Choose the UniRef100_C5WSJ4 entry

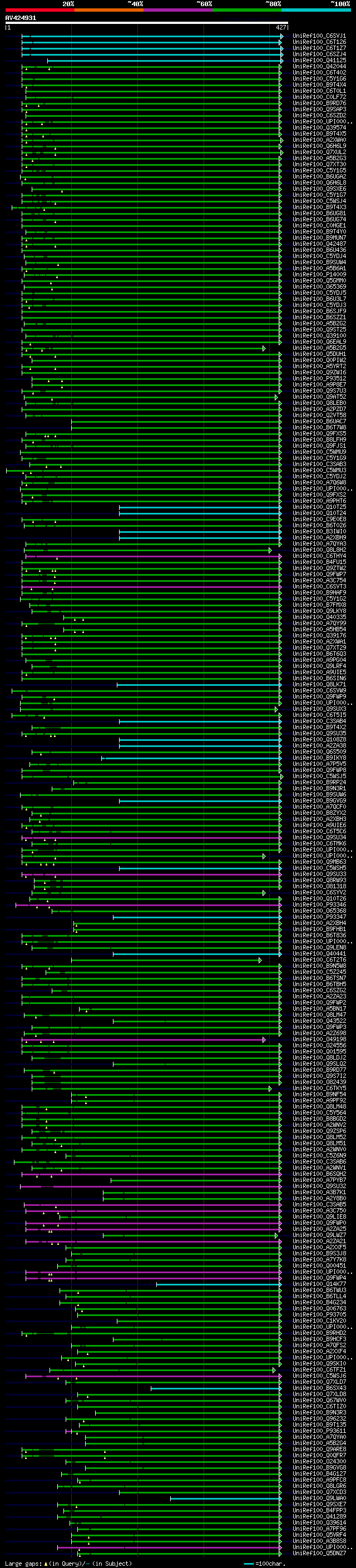pos(319,201)
